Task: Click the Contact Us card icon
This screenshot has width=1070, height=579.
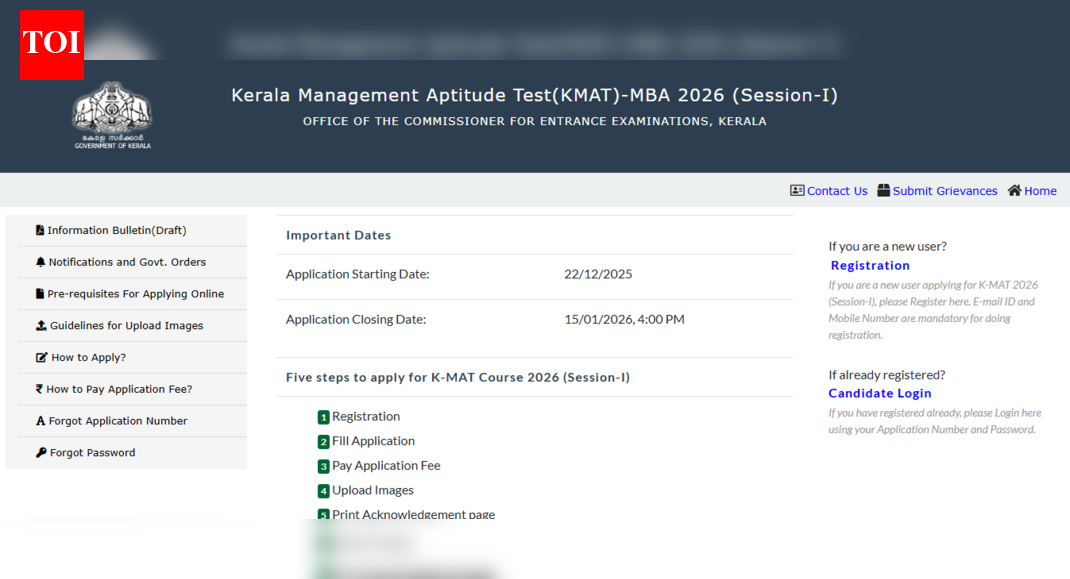Action: pyautogui.click(x=796, y=190)
